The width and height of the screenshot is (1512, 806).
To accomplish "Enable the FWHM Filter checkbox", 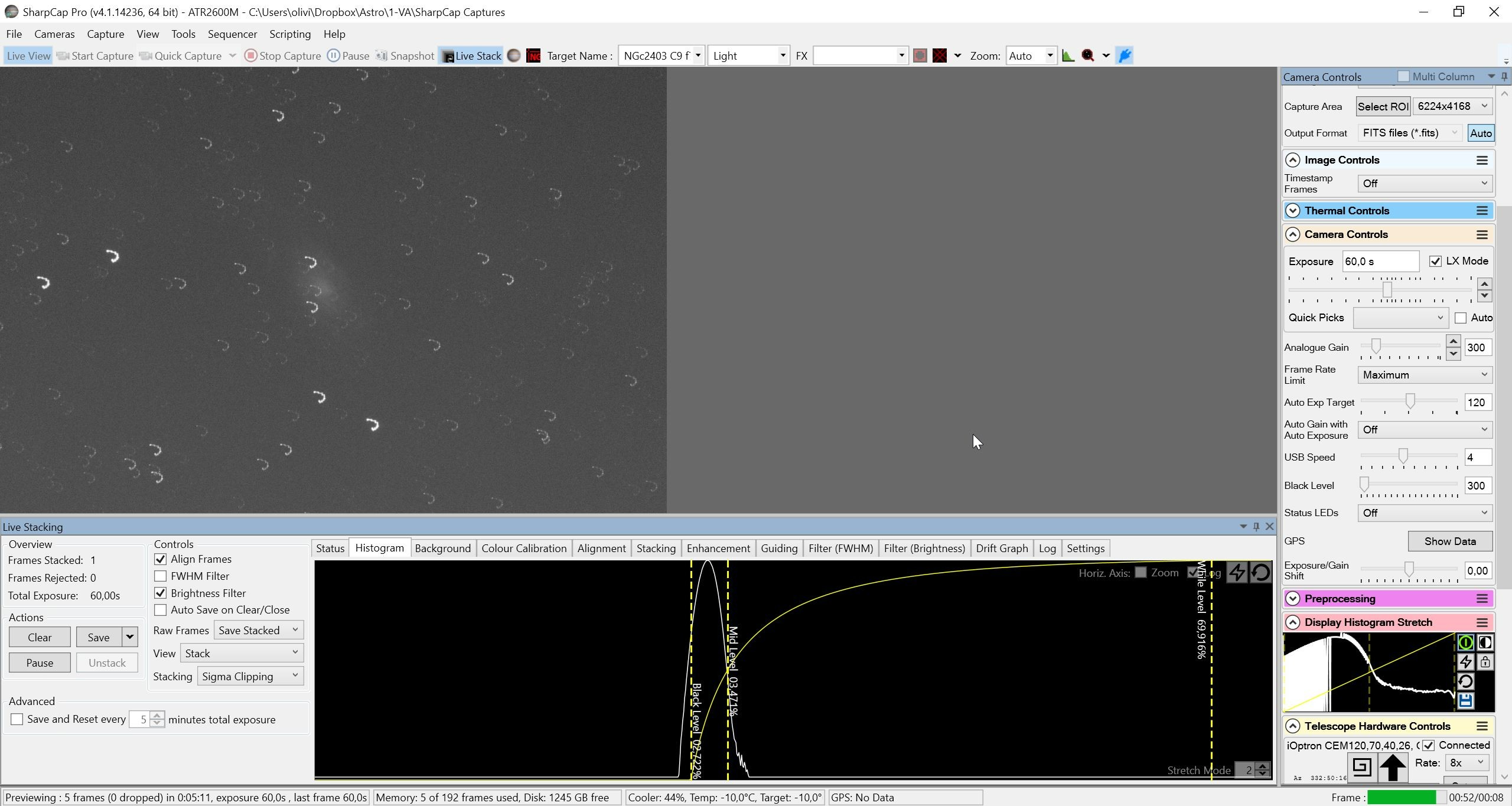I will coord(160,576).
